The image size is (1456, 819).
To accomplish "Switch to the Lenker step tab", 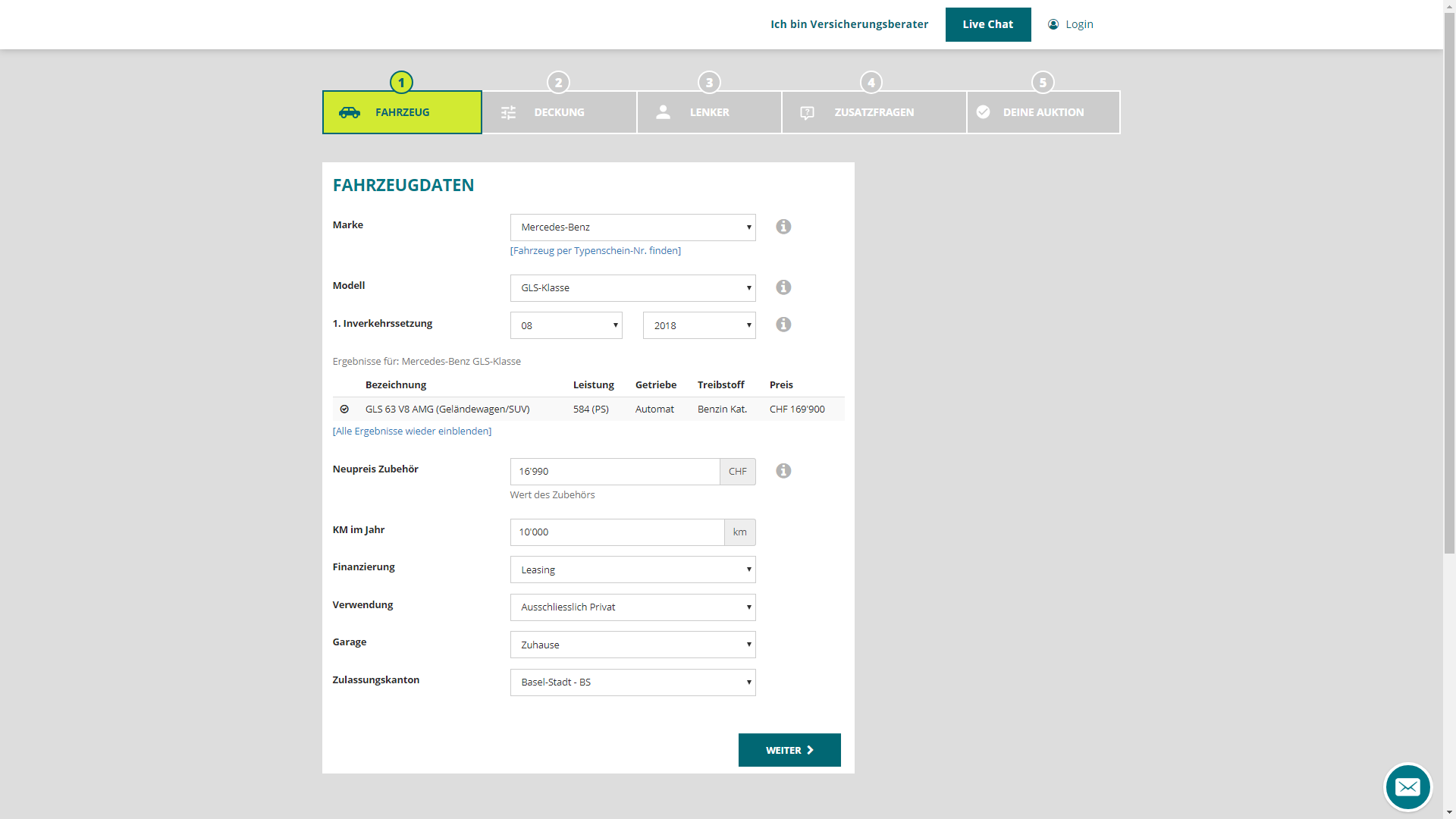I will click(709, 112).
